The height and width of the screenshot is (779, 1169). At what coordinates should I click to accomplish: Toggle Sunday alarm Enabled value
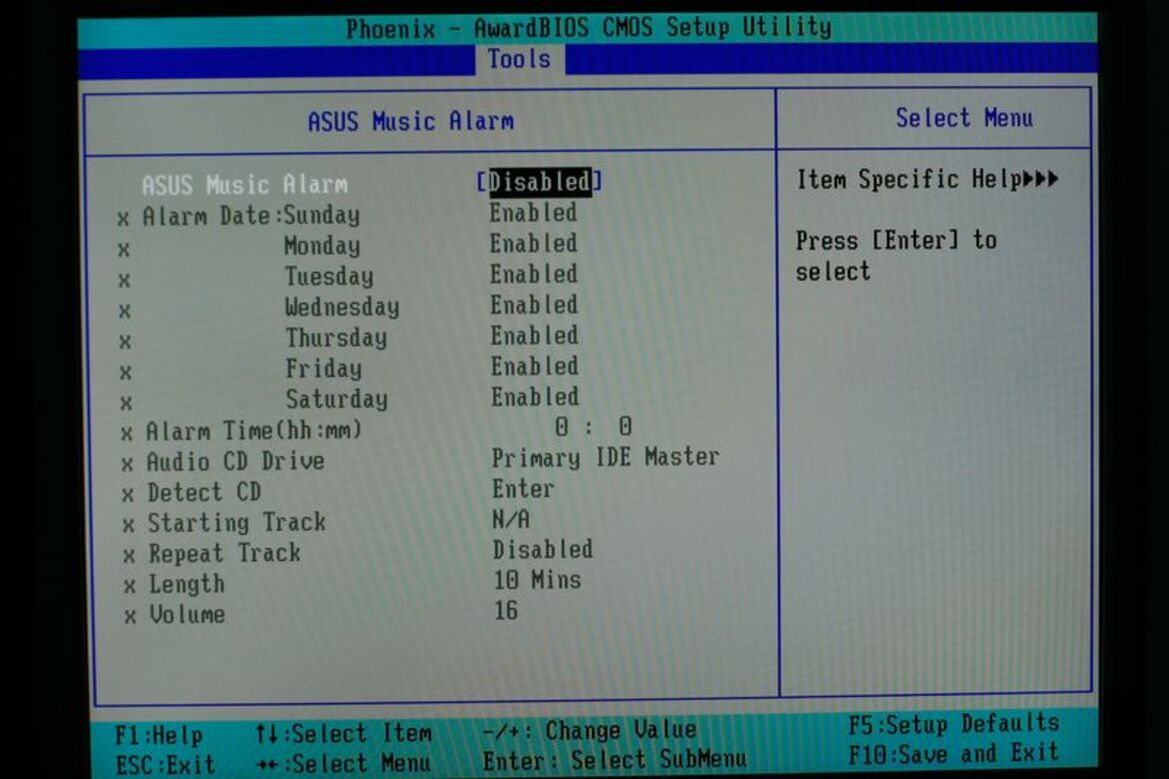pyautogui.click(x=533, y=213)
